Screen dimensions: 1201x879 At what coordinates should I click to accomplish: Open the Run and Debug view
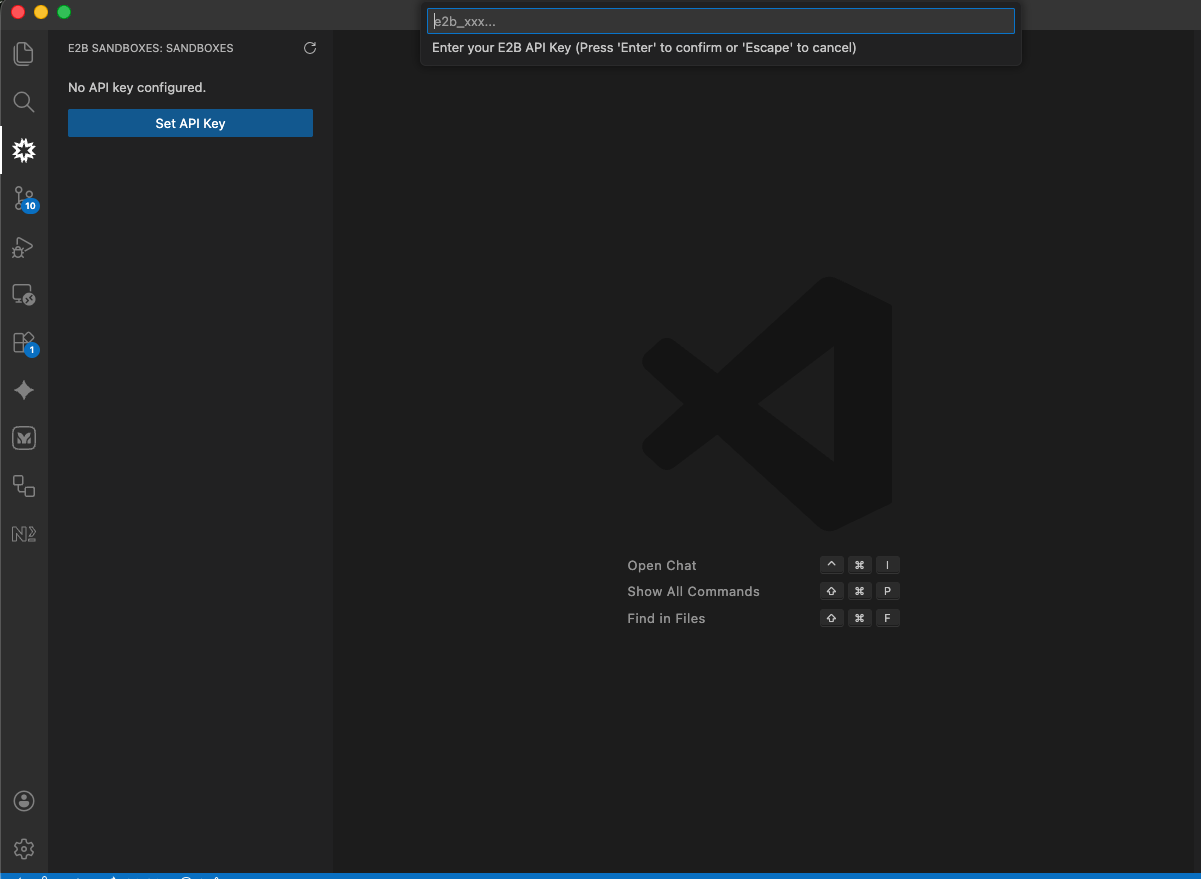point(24,247)
